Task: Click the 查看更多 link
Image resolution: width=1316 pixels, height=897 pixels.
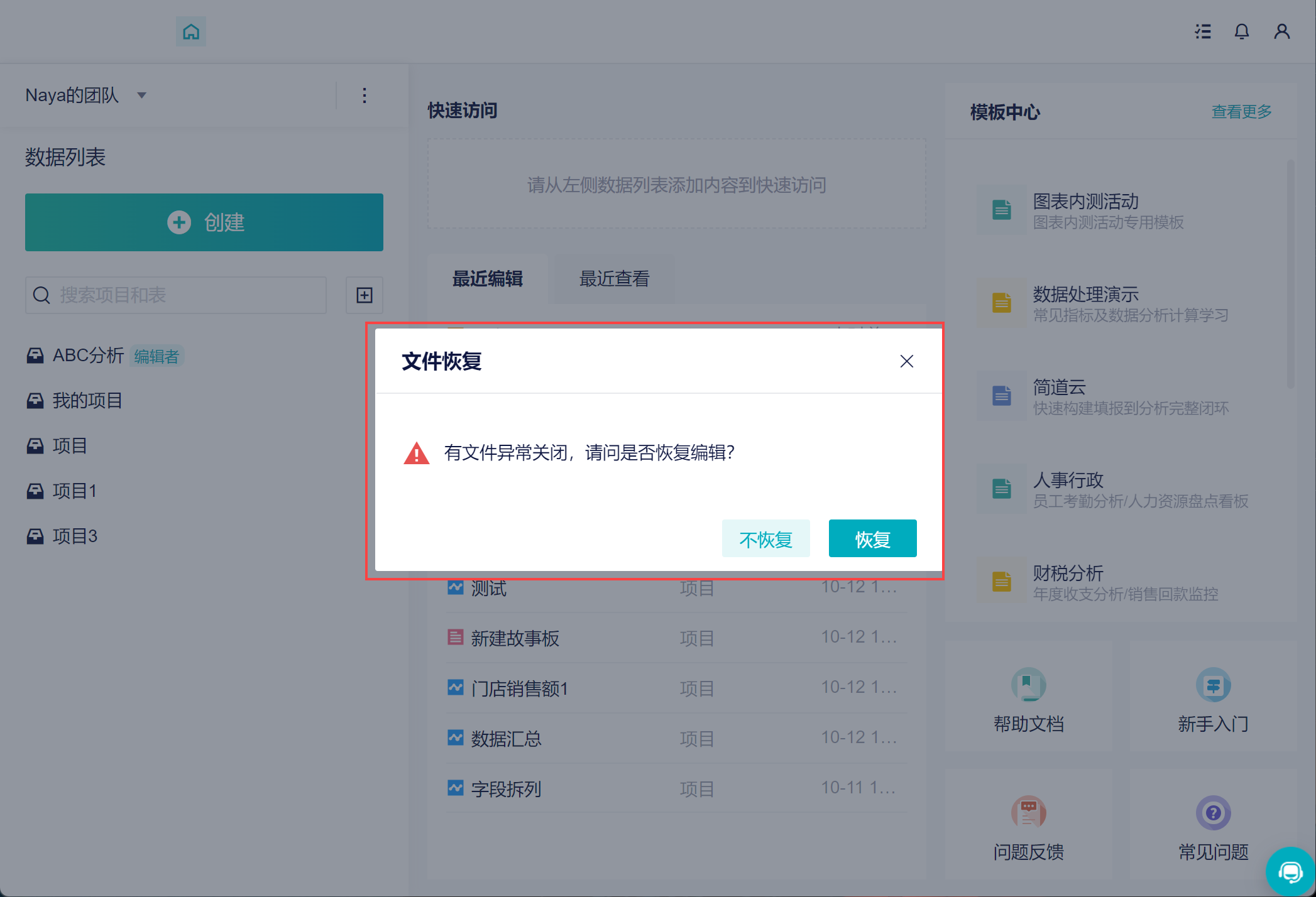Action: (x=1241, y=112)
